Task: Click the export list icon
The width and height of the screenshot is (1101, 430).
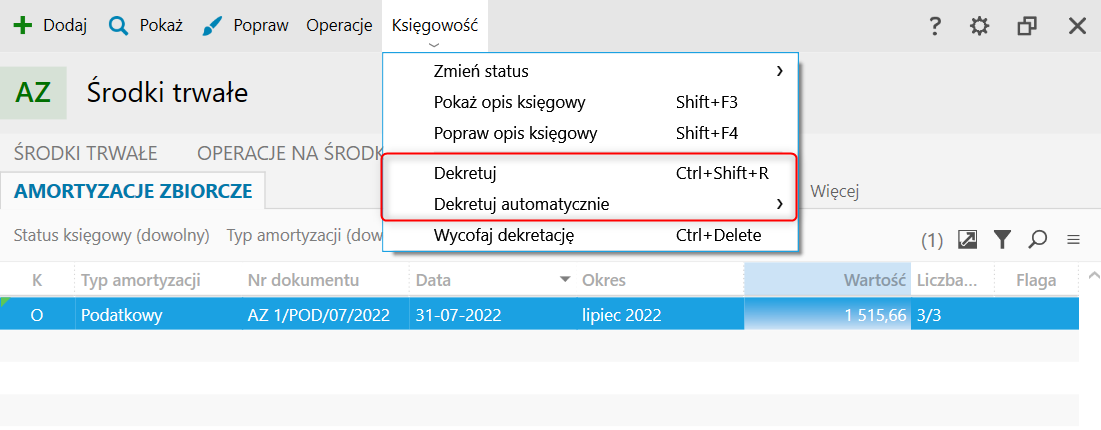Action: pyautogui.click(x=967, y=239)
